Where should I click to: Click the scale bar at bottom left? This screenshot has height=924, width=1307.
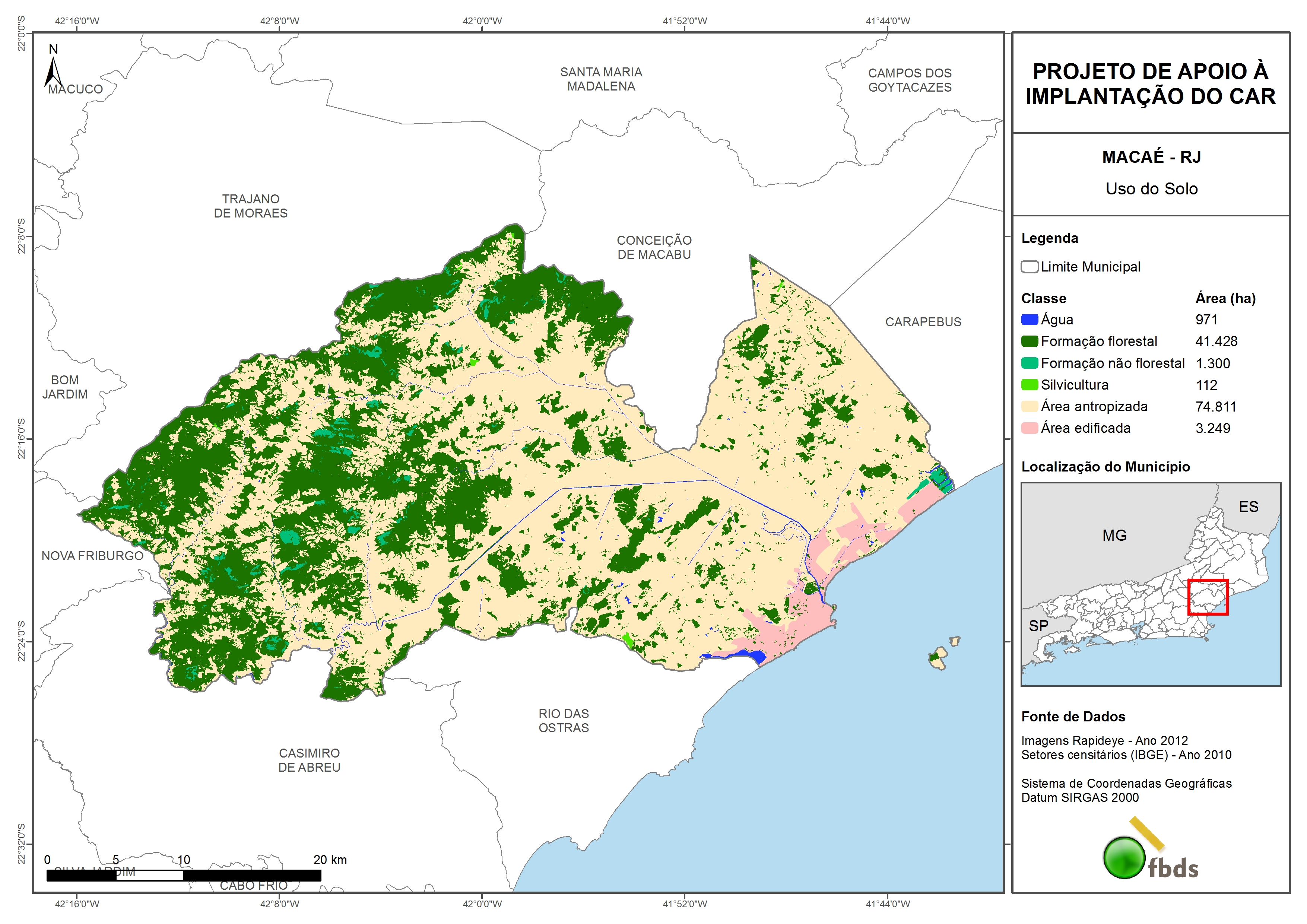183,875
